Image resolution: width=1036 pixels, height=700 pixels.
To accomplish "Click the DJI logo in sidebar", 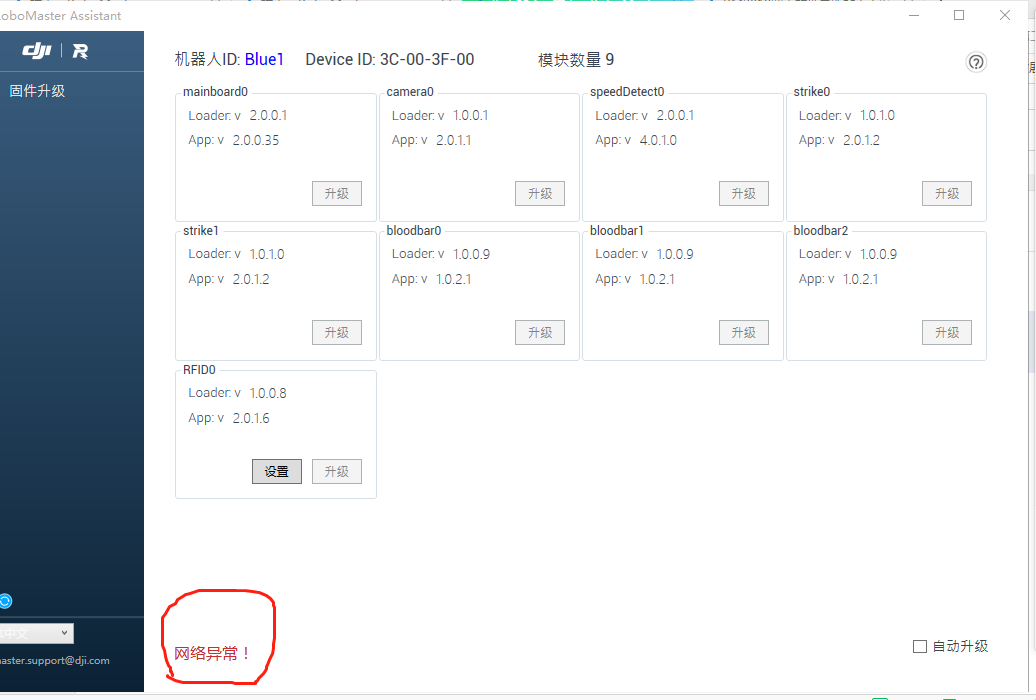I will click(37, 50).
